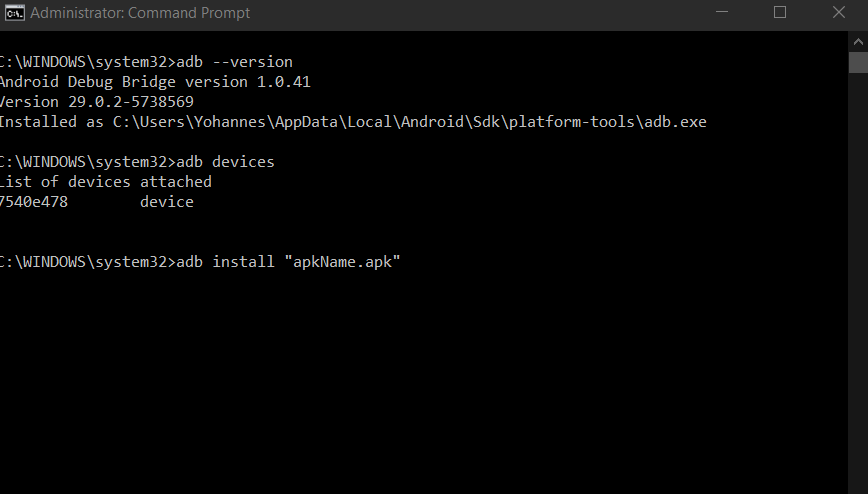Click the 'List of devices attached' line
Image resolution: width=868 pixels, height=494 pixels.
(x=106, y=182)
